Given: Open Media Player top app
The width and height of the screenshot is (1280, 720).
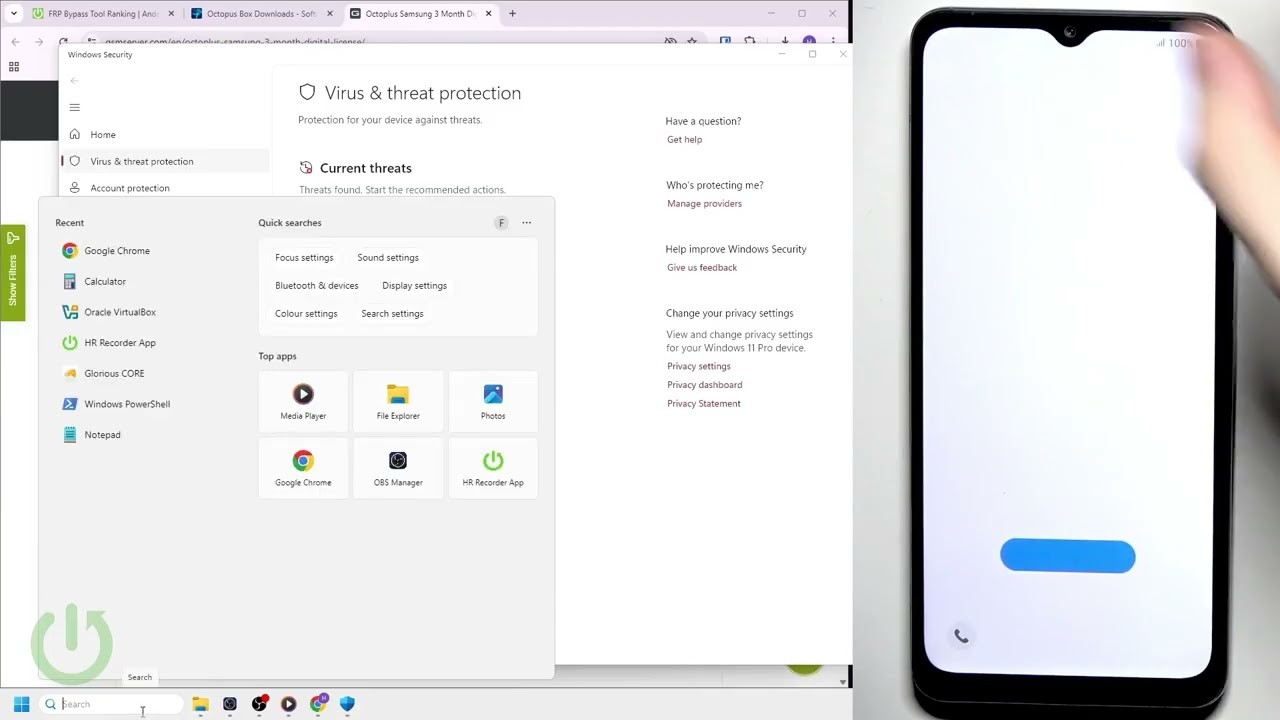Looking at the screenshot, I should point(303,402).
